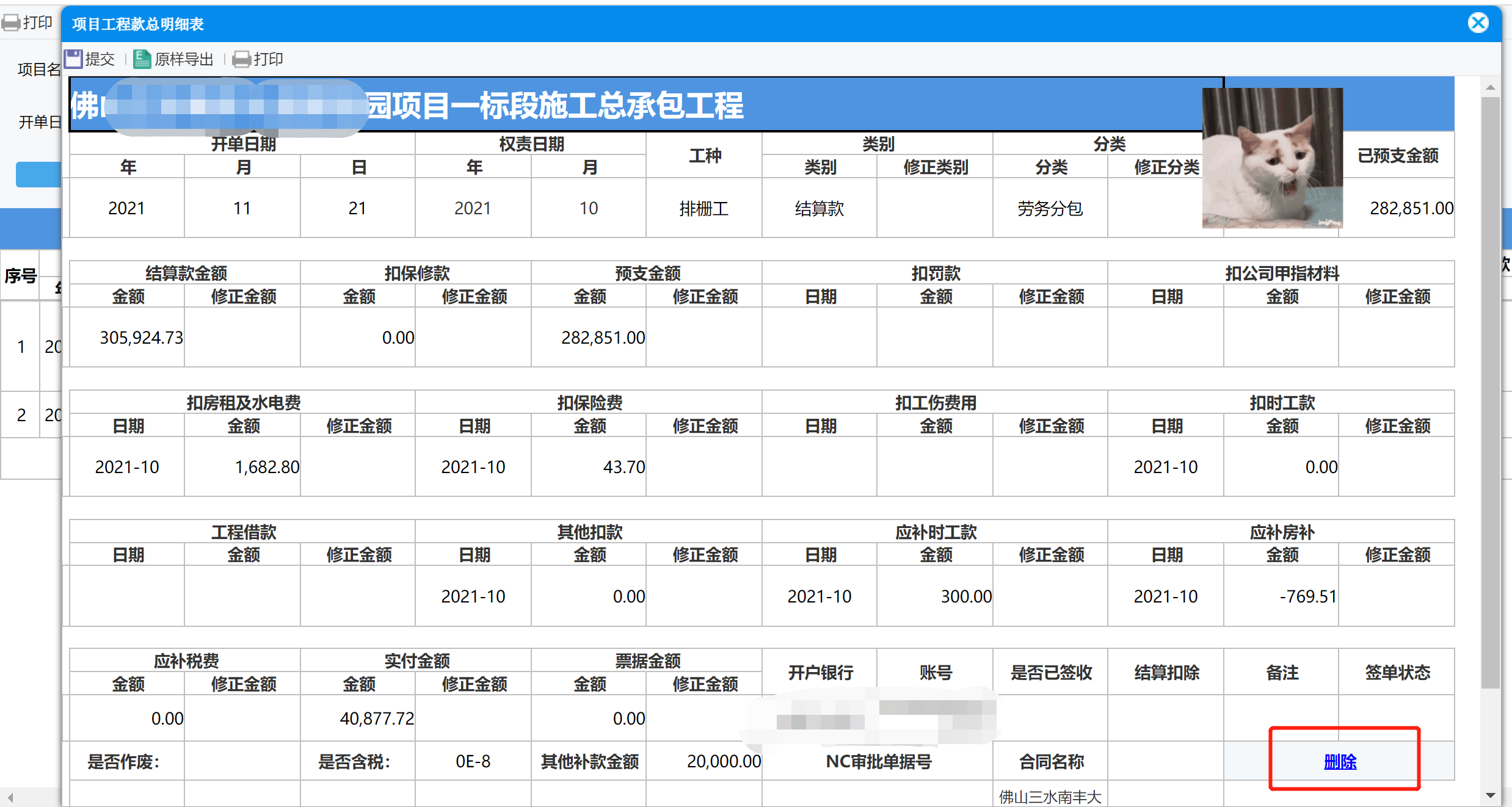Click the project title header banner
The height and width of the screenshot is (807, 1512).
(647, 104)
